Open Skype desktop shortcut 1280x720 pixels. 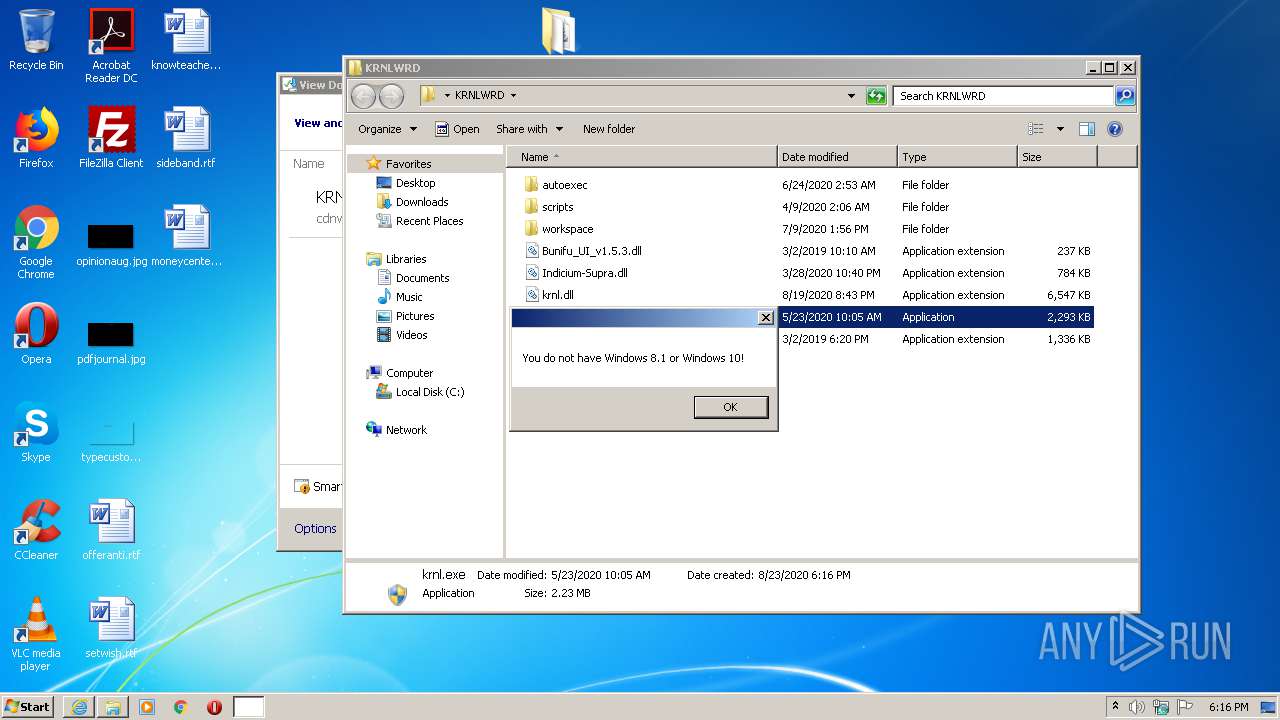pyautogui.click(x=36, y=432)
